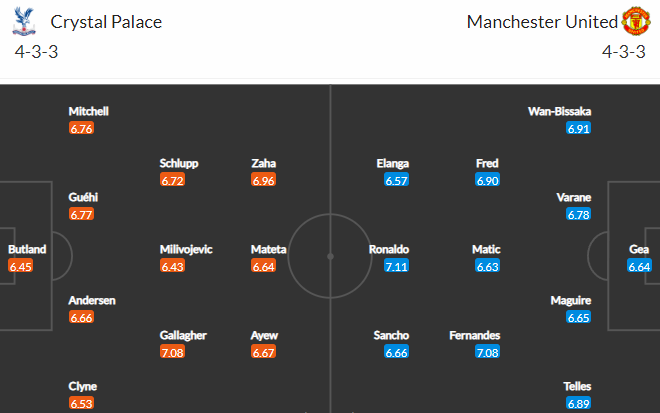Click player name Mateta
This screenshot has width=660, height=413.
point(269,250)
